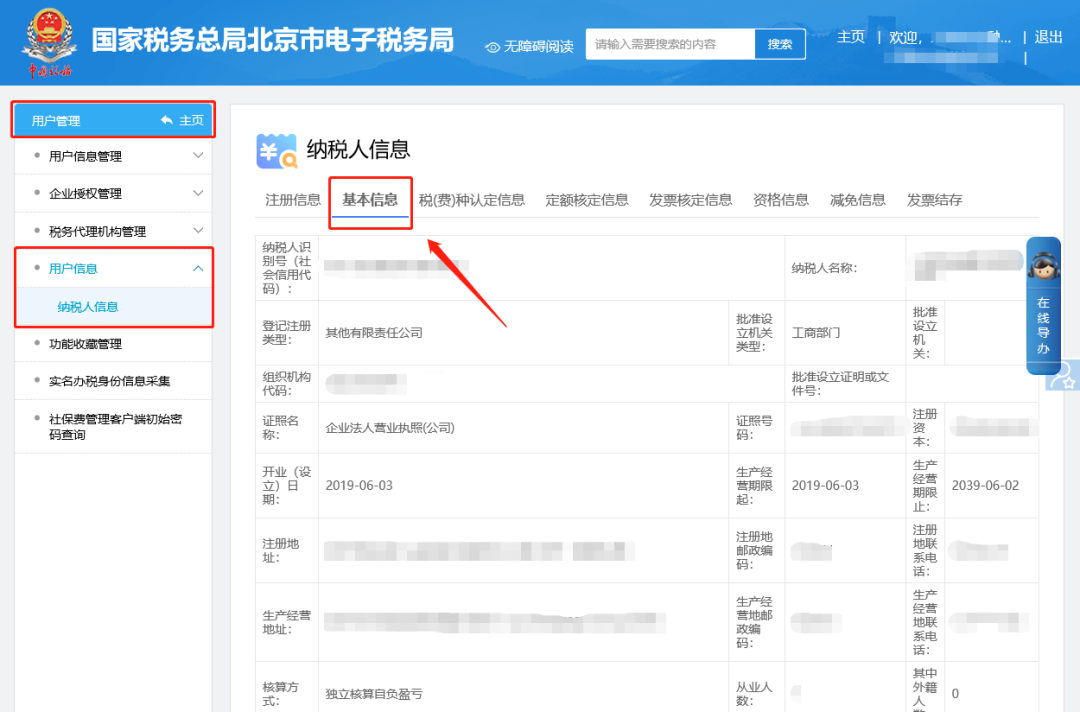The image size is (1080, 712).
Task: Click the 纳税人信息 yen magnifier icon
Action: click(x=277, y=151)
